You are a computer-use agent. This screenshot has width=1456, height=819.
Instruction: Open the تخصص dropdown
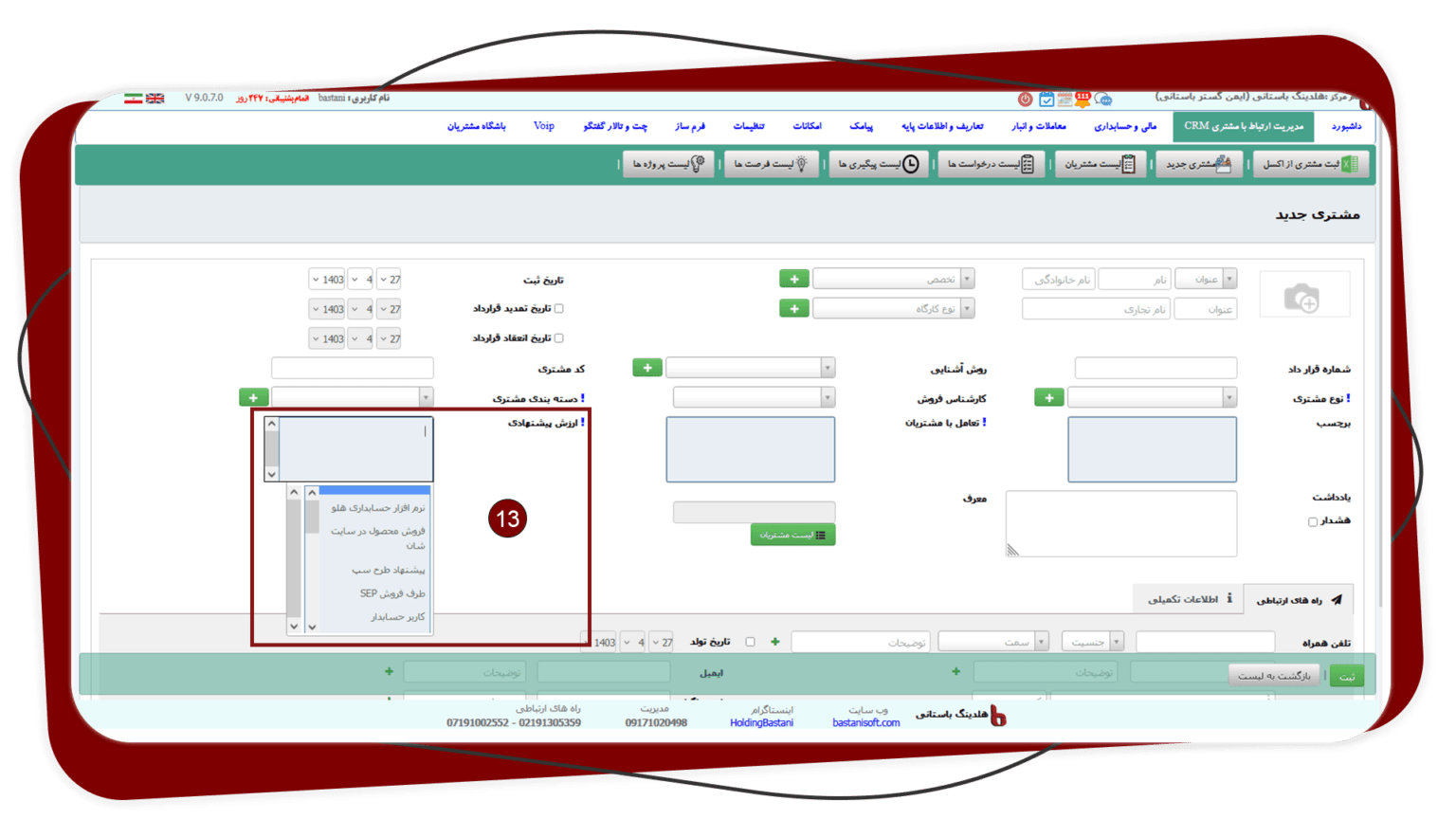pos(893,279)
